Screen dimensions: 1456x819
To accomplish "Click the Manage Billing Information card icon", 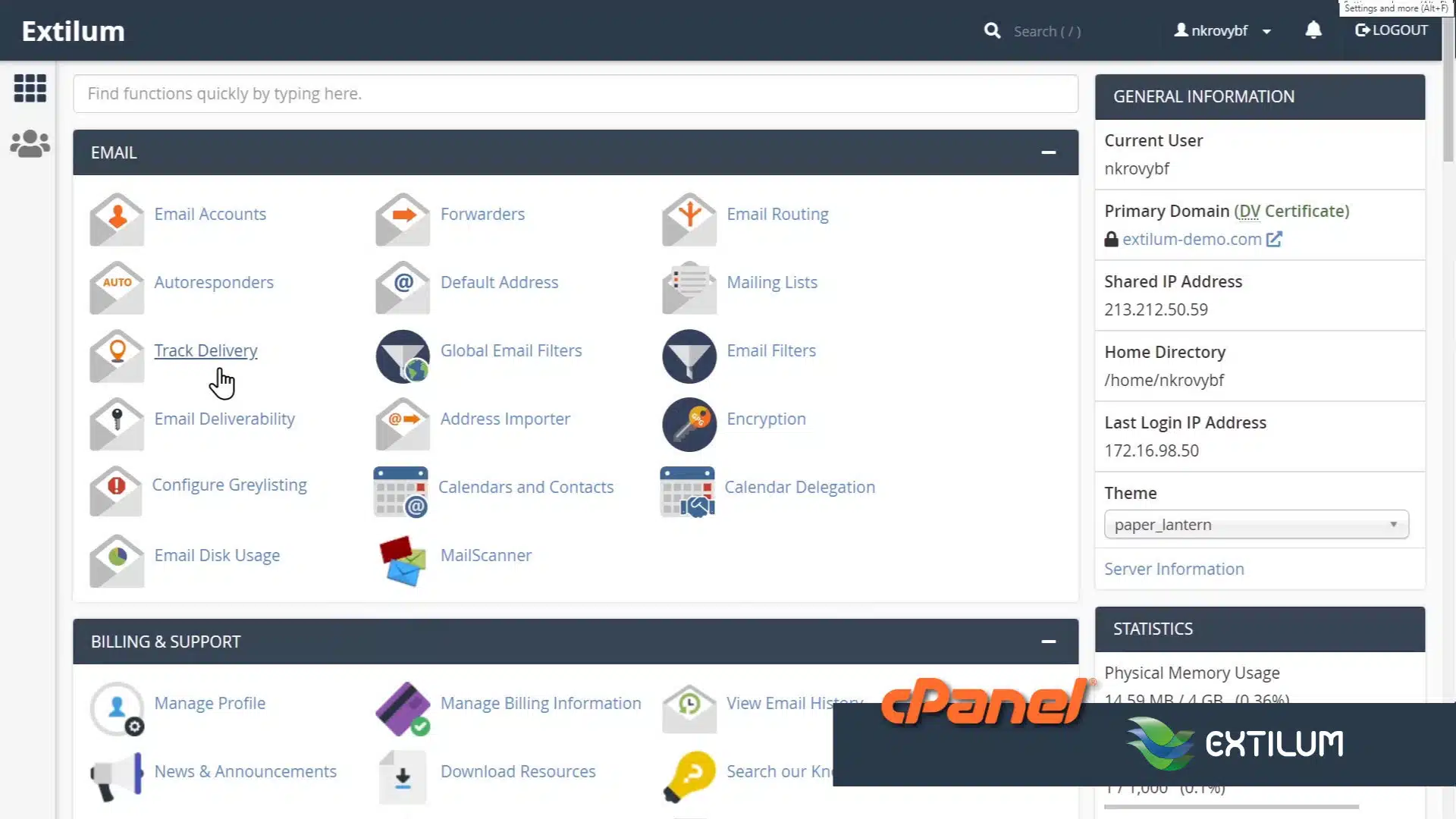I will [x=403, y=708].
